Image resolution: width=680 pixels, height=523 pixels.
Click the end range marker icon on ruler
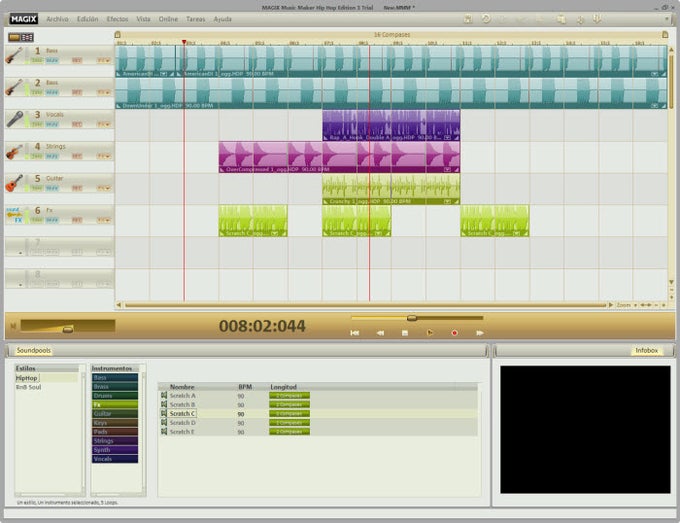click(665, 35)
